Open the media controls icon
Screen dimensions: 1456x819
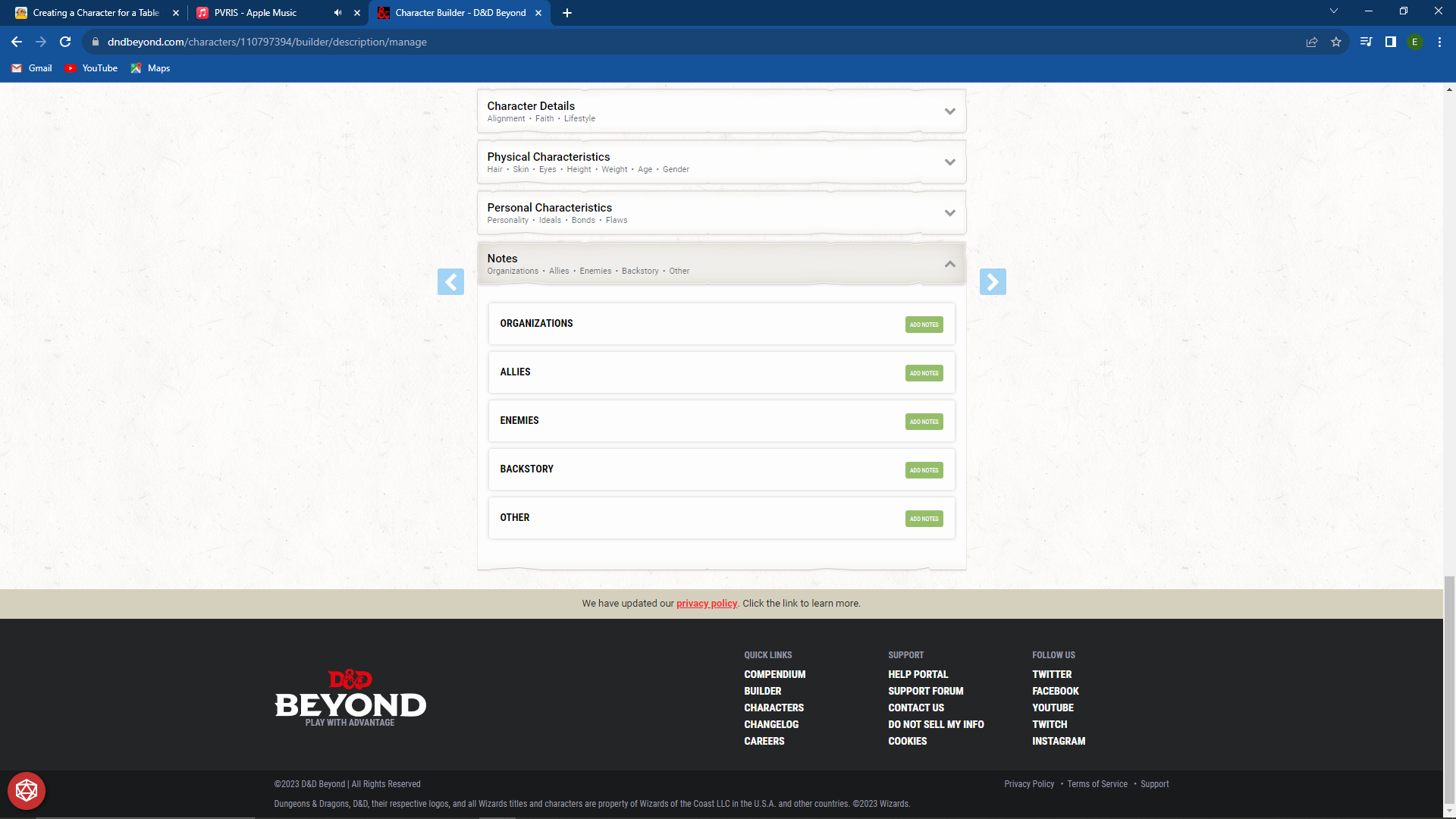pos(1365,42)
